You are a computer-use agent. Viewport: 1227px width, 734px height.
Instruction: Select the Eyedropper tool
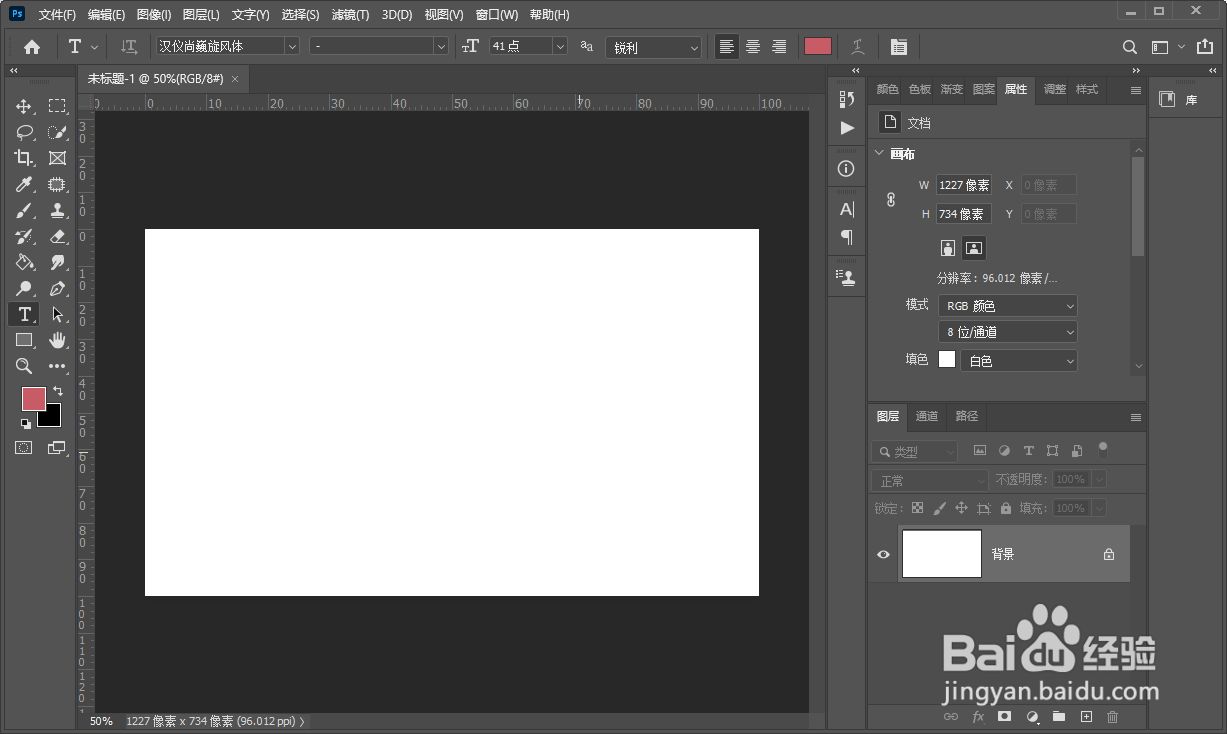coord(24,184)
